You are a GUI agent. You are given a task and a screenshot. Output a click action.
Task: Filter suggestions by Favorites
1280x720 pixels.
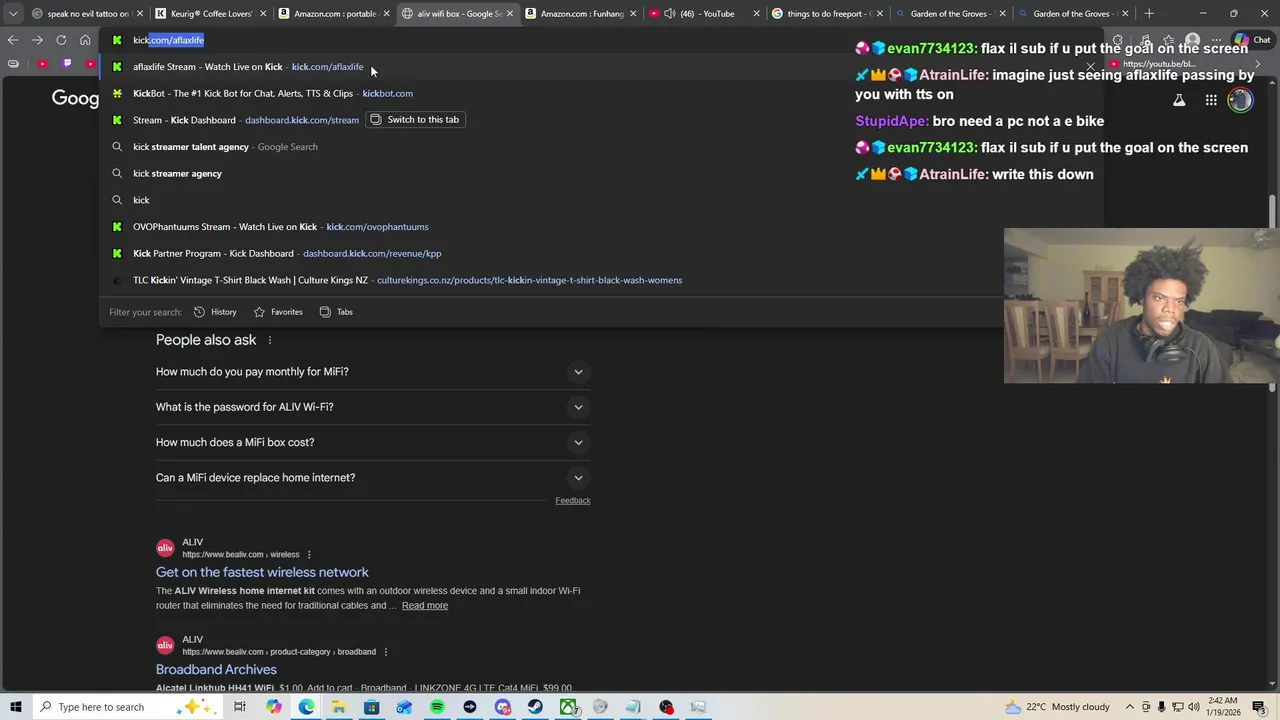click(x=278, y=312)
